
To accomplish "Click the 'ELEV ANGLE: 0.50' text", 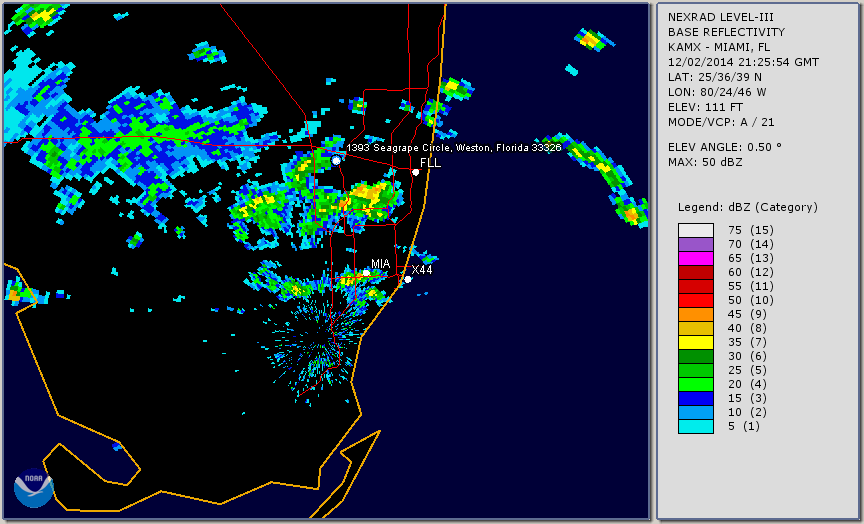I will click(725, 147).
